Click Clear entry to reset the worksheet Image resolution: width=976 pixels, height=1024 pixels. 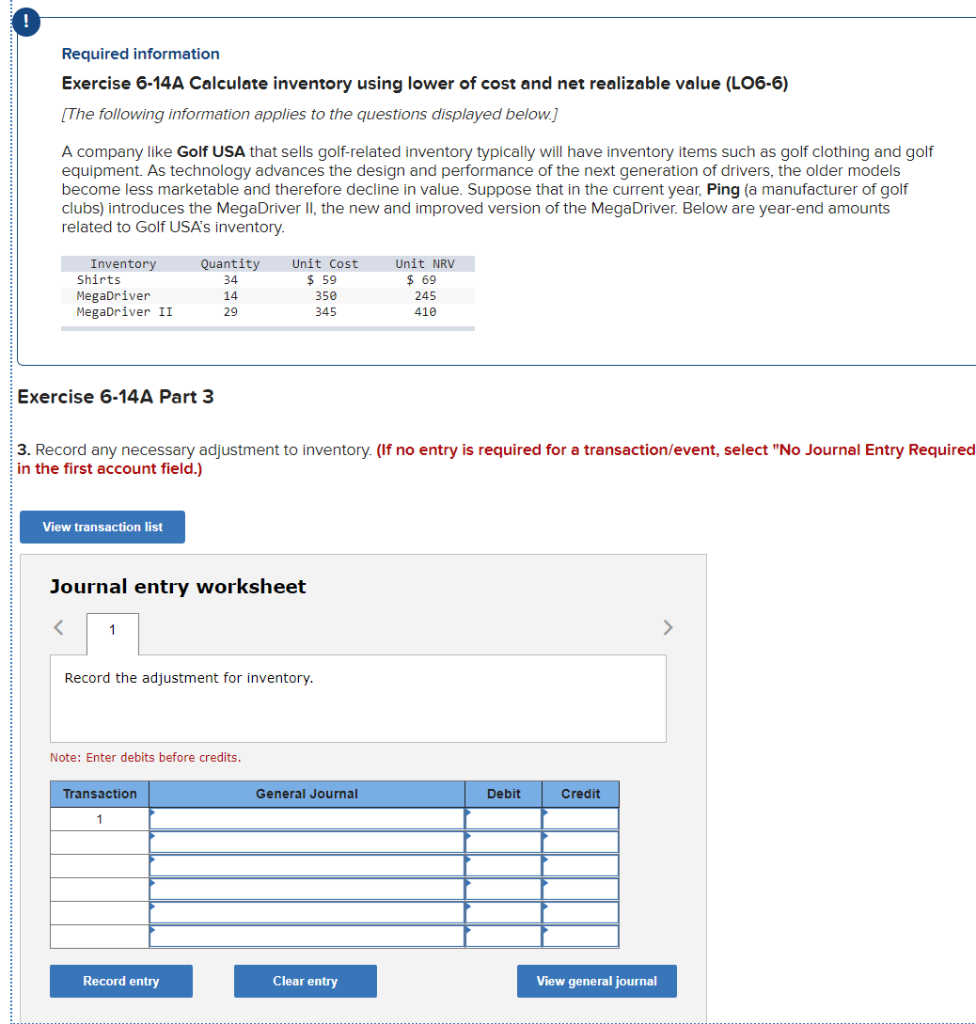[x=305, y=981]
